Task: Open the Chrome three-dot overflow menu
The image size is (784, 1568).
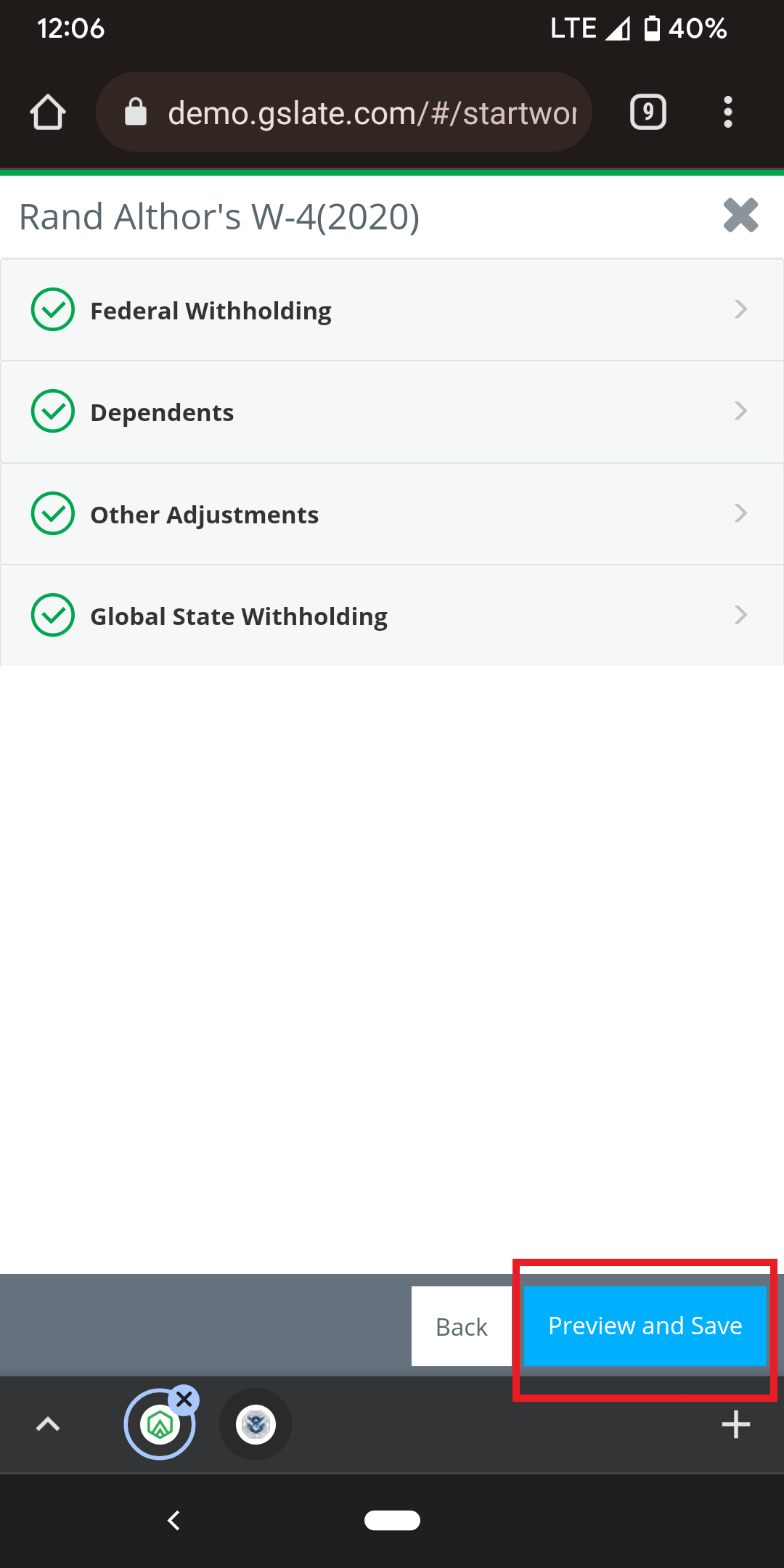Action: pyautogui.click(x=728, y=113)
